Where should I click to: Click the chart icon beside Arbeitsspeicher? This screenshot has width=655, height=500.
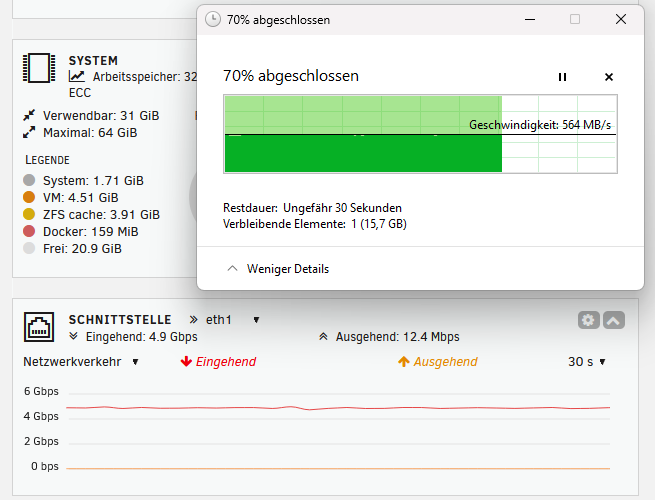pyautogui.click(x=77, y=76)
